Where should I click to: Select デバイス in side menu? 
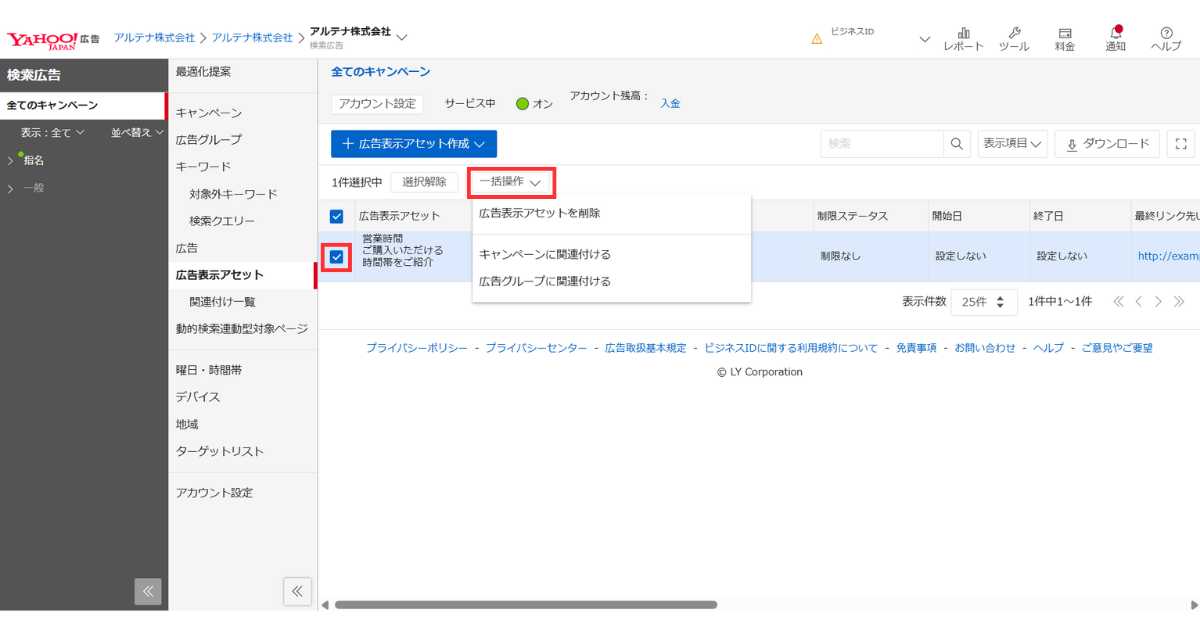coord(197,397)
